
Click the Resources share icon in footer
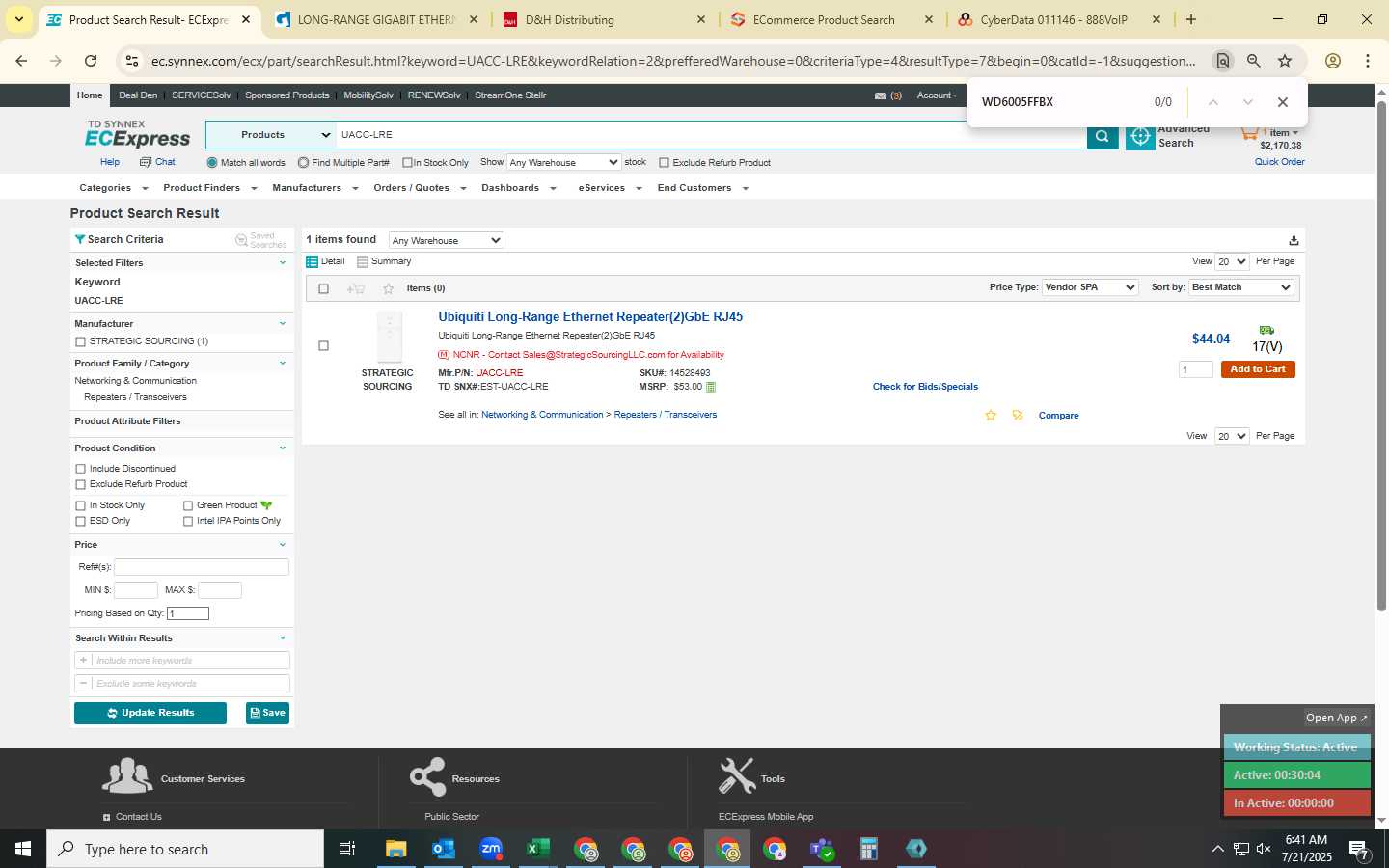427,777
